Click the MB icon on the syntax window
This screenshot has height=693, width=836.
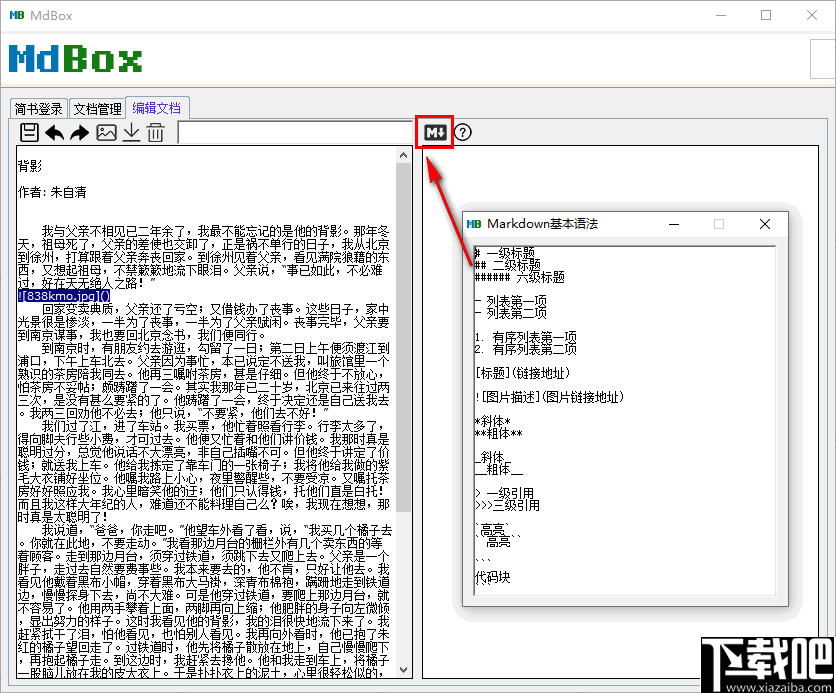(474, 223)
